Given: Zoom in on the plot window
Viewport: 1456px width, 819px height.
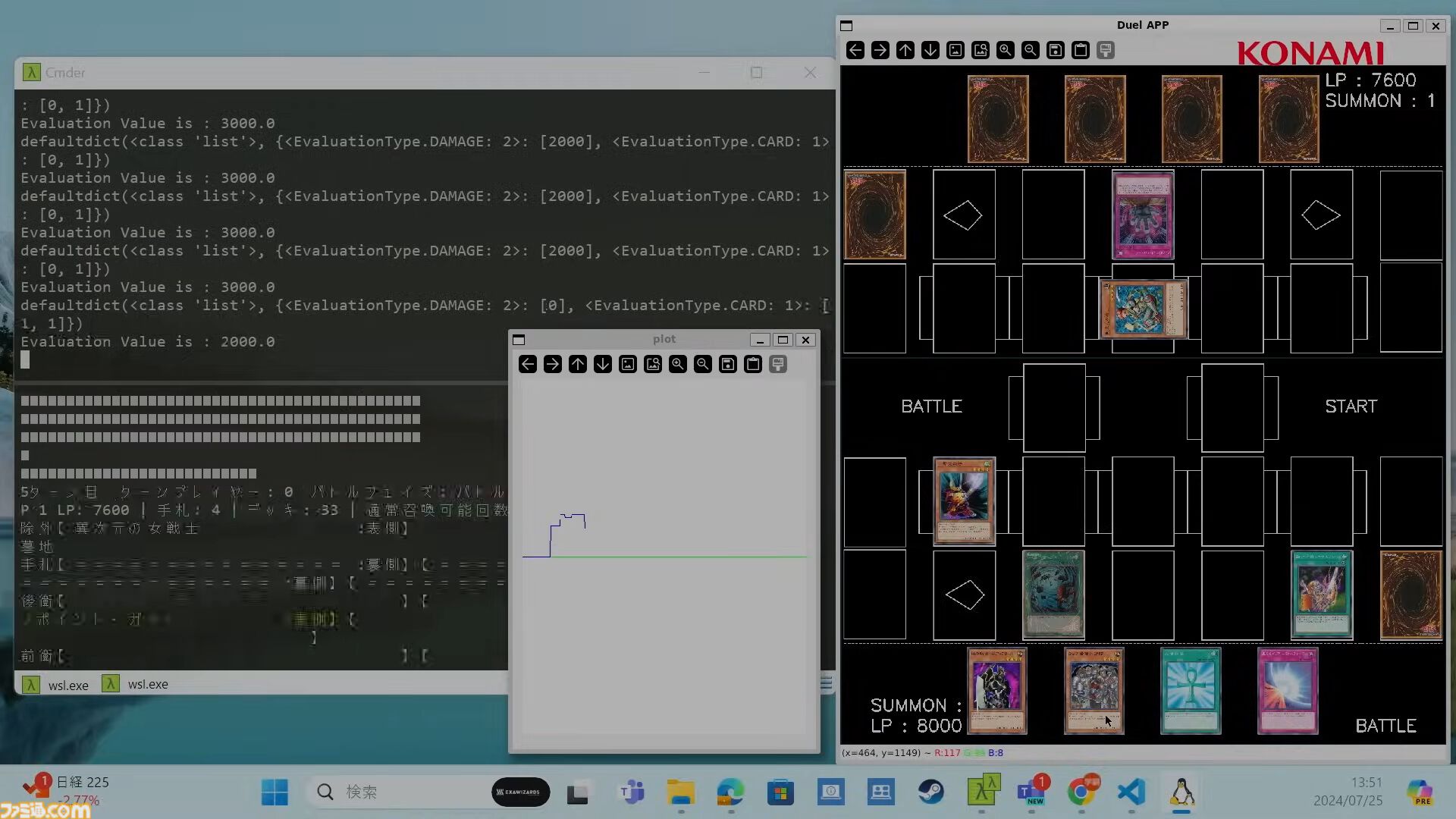Looking at the screenshot, I should (x=678, y=364).
